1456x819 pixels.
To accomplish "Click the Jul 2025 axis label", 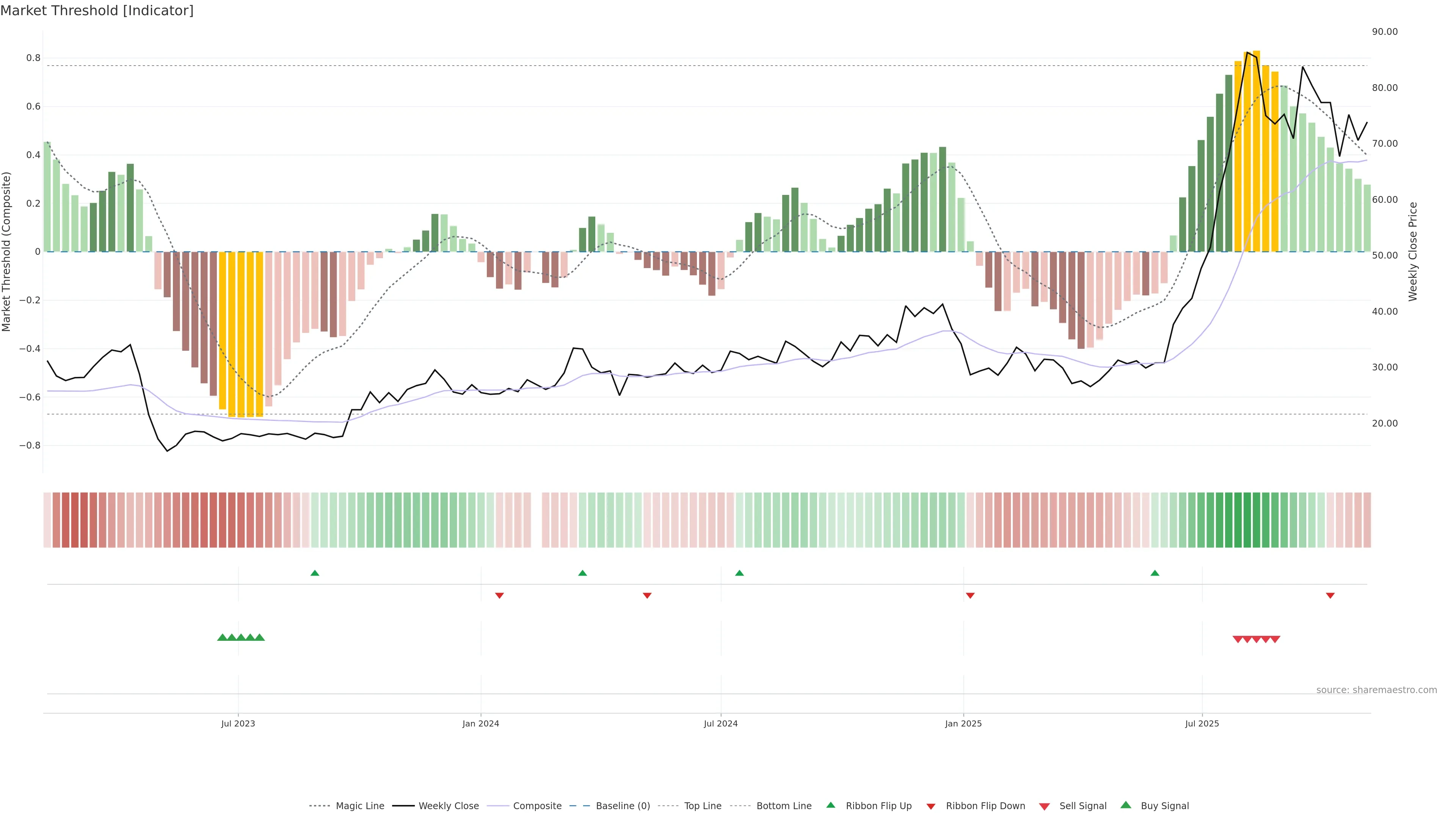I will coord(1202,723).
